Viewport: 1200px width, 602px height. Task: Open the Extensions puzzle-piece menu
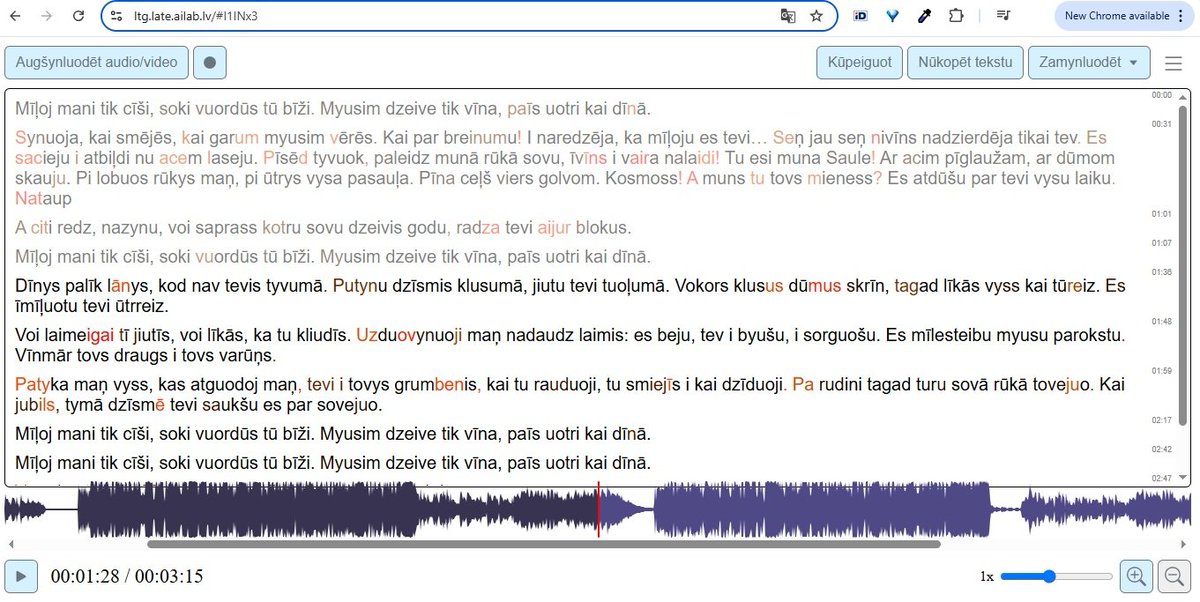956,16
